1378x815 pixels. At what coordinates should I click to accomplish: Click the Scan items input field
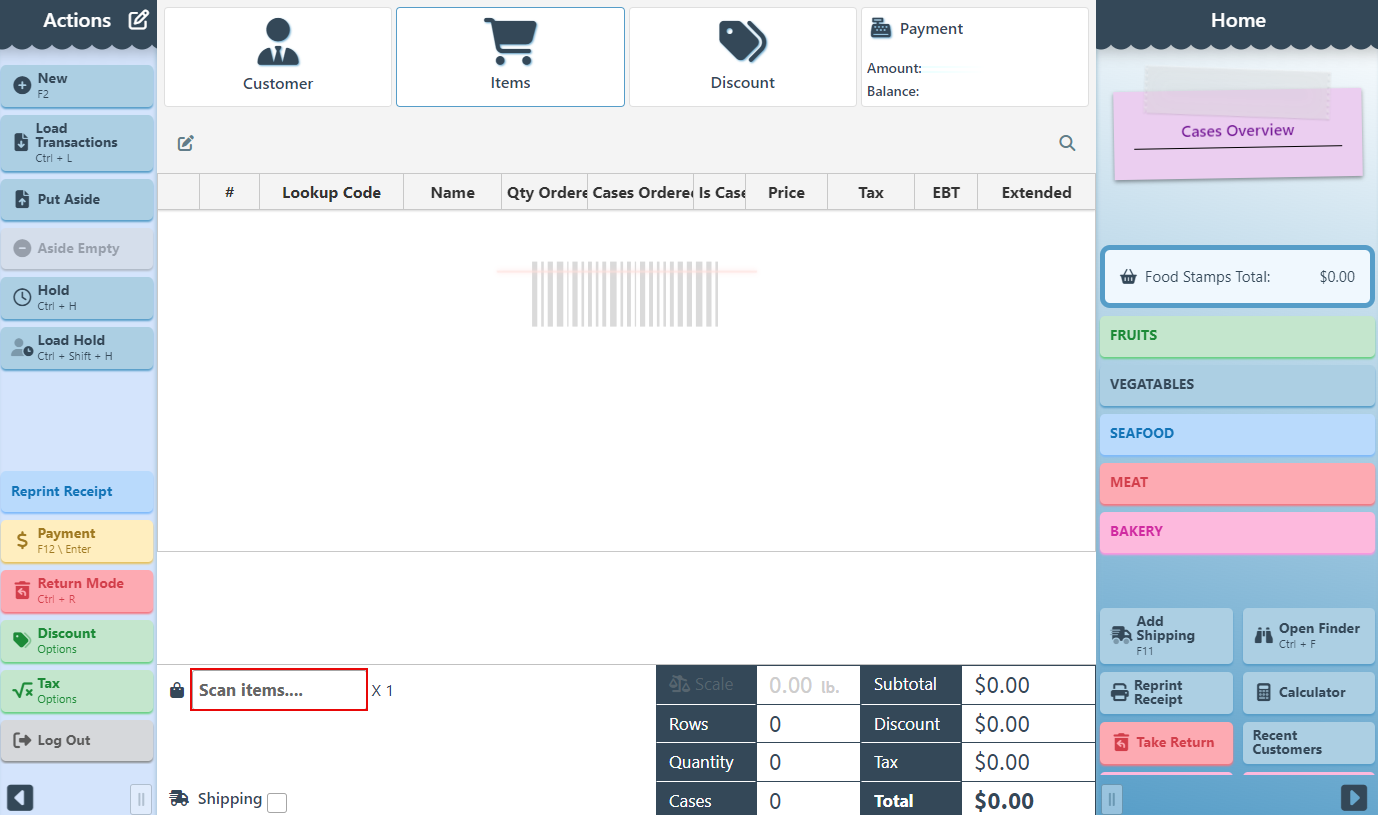coord(278,690)
